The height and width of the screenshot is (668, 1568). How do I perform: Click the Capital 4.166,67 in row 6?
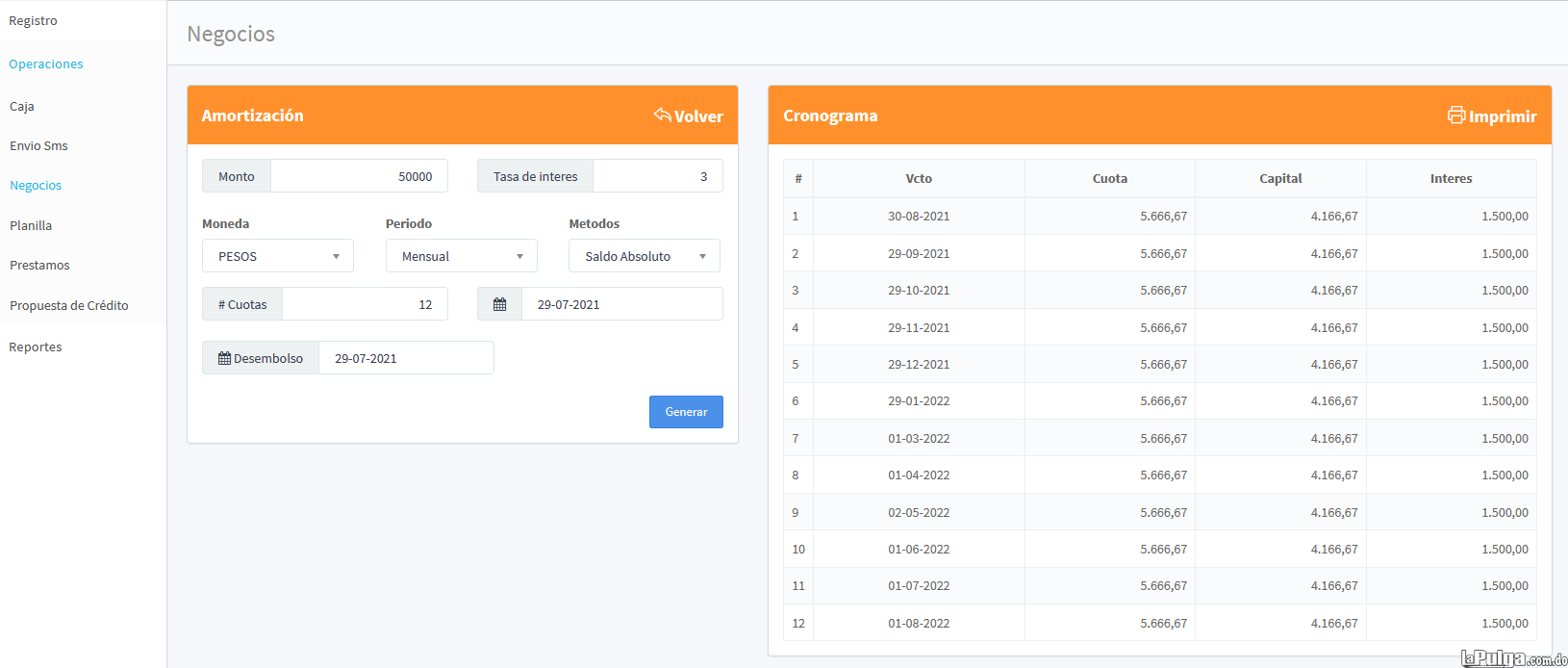pyautogui.click(x=1334, y=401)
